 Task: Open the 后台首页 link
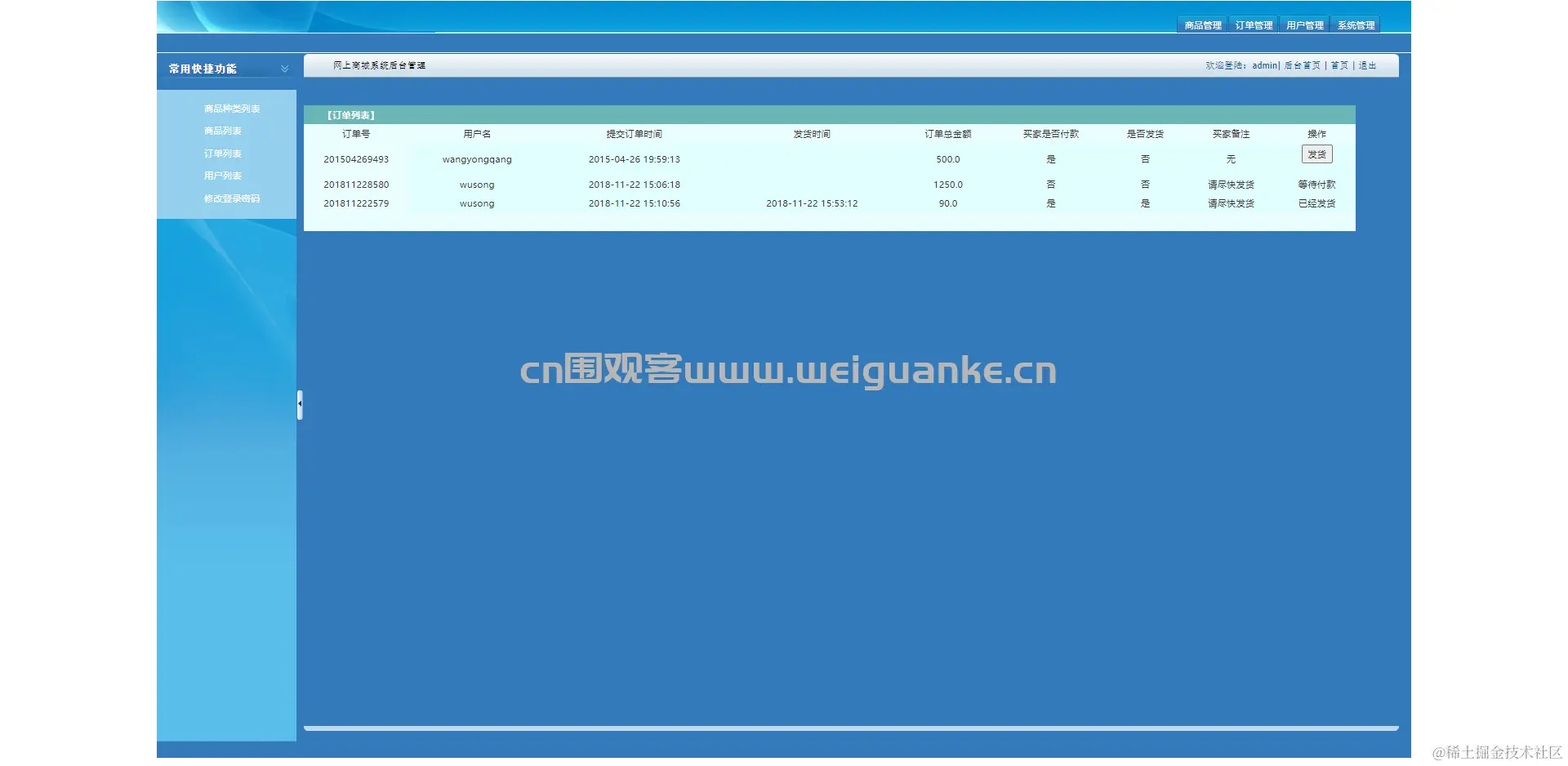1302,65
